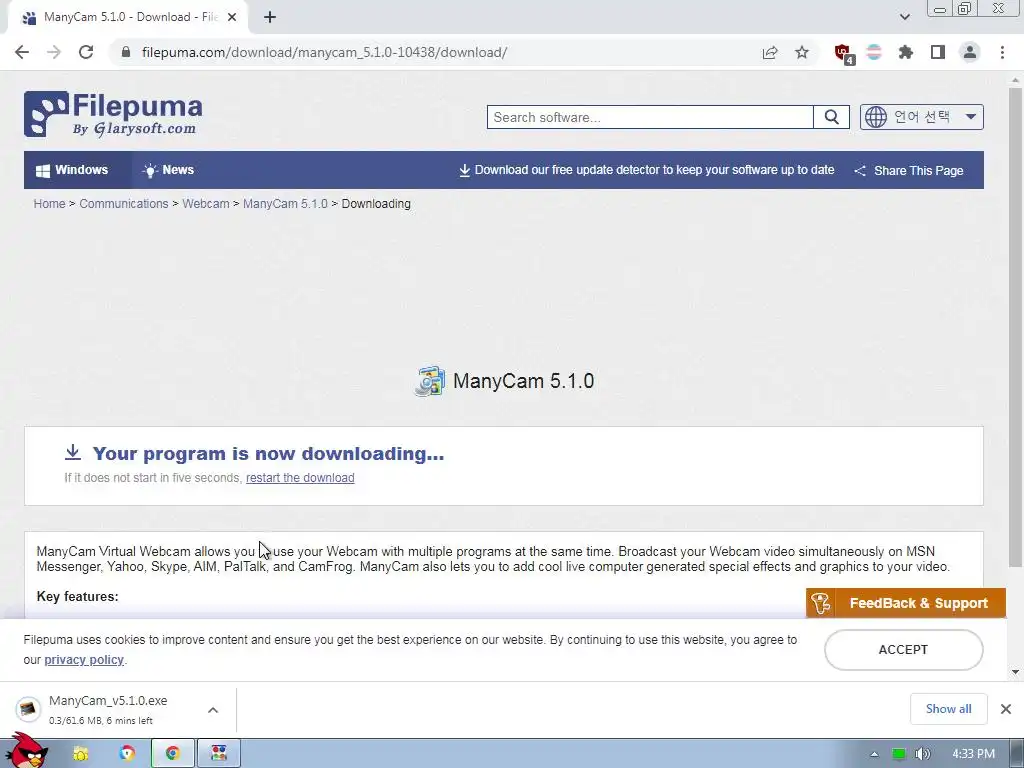Viewport: 1024px width, 768px height.
Task: Click the padlock site info icon
Action: [x=126, y=52]
